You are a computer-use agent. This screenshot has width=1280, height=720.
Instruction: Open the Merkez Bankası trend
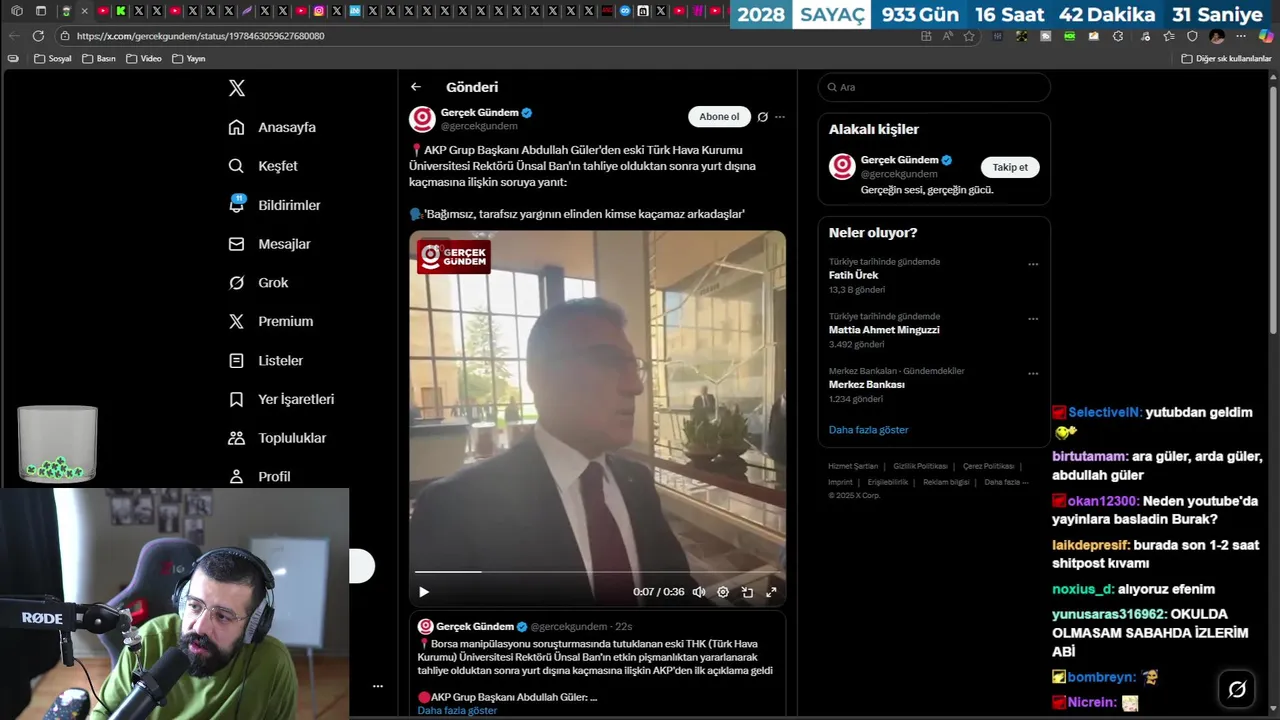click(866, 385)
